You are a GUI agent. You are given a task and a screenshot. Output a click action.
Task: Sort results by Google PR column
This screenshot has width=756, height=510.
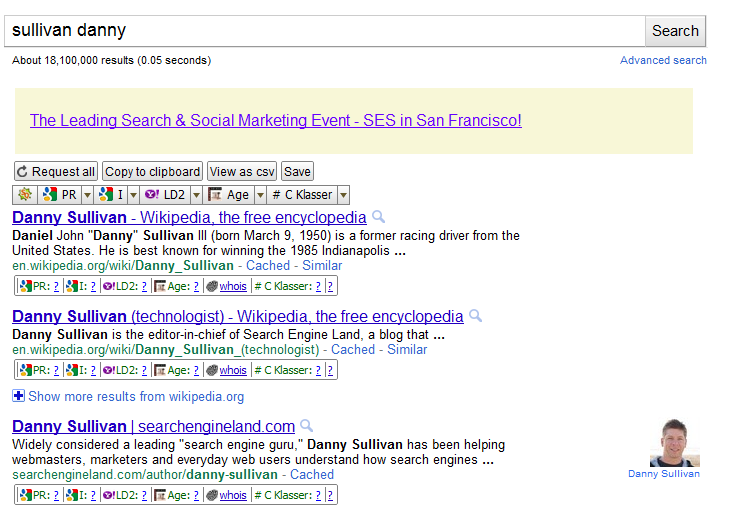(x=60, y=195)
